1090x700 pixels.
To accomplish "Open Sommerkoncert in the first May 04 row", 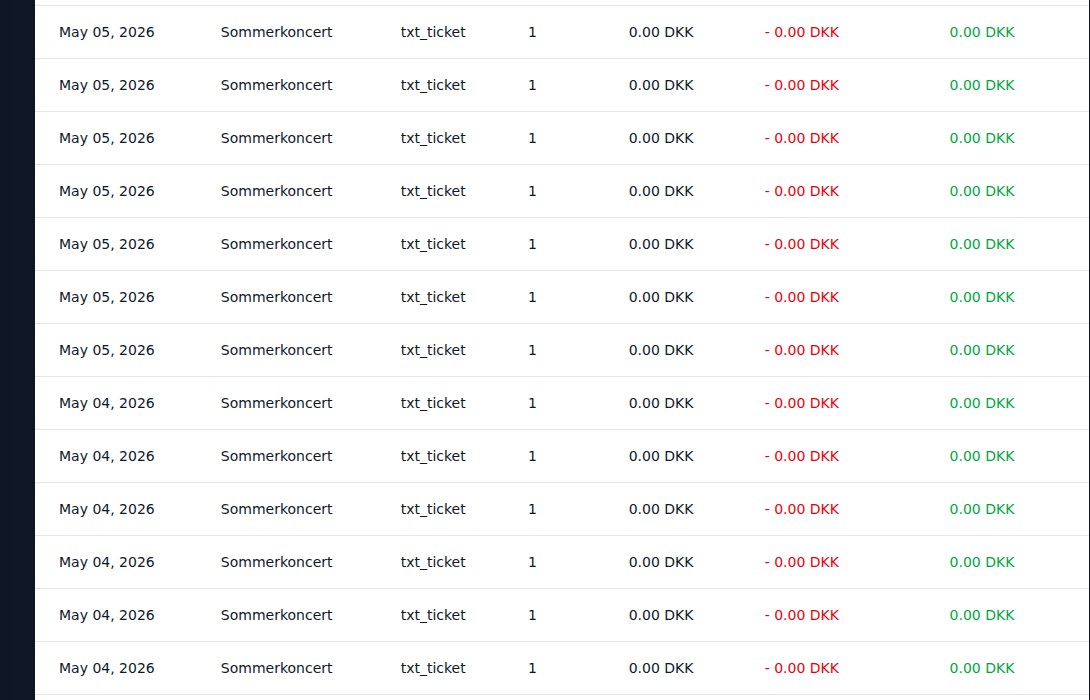I will point(276,403).
